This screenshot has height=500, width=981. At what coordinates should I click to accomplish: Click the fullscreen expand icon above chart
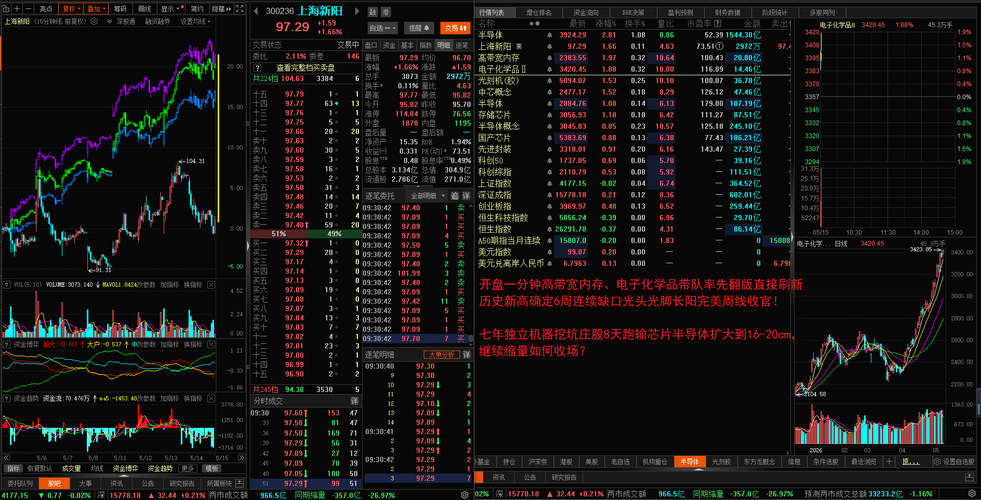[x=240, y=9]
